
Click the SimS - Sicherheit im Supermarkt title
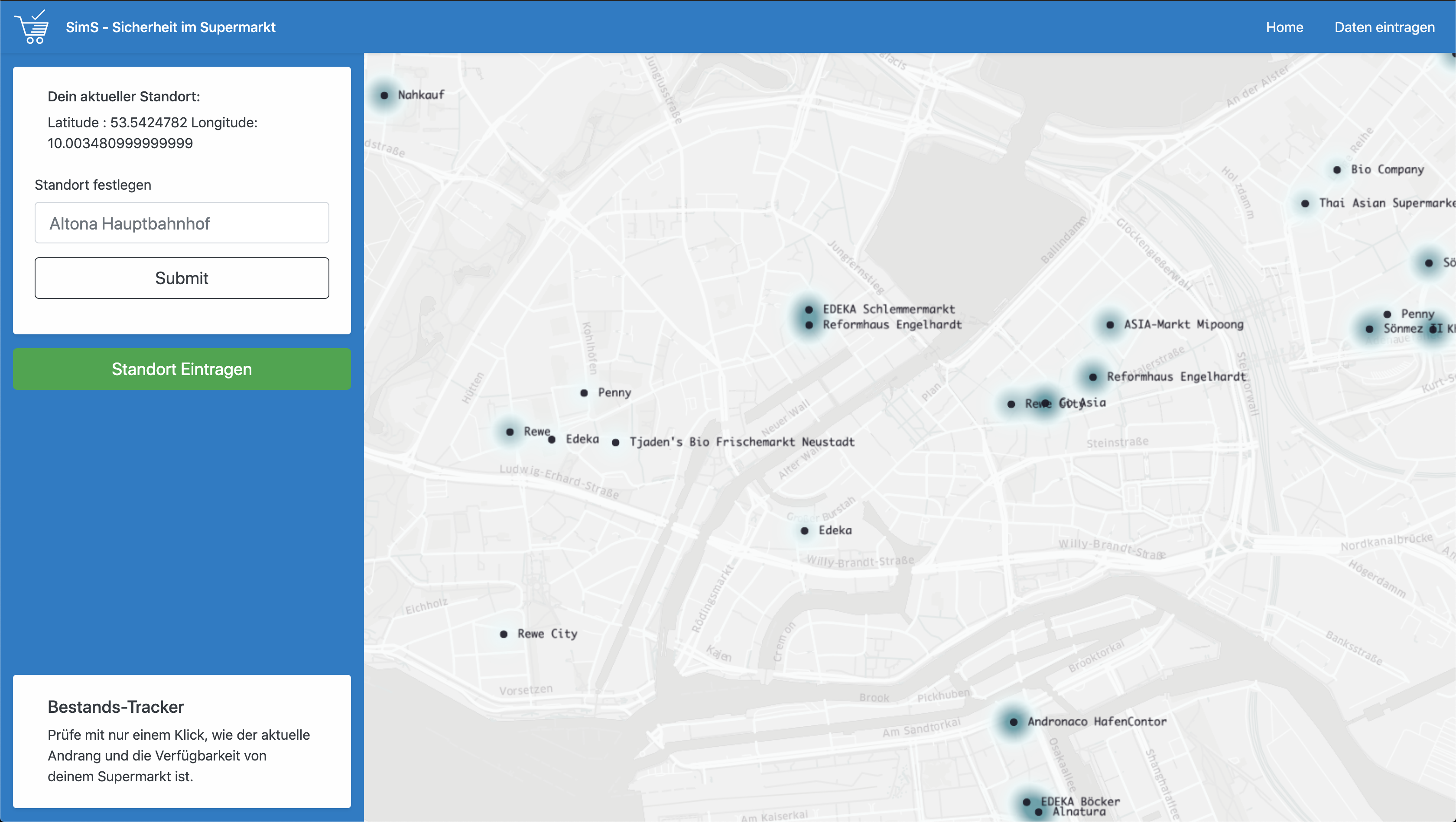pyautogui.click(x=170, y=27)
